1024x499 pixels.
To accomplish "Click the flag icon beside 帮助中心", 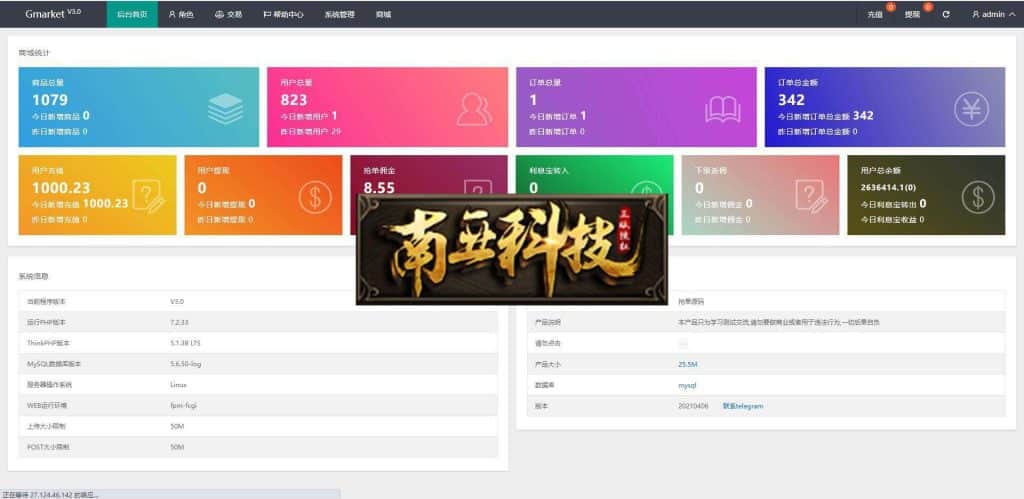I will click(x=268, y=14).
